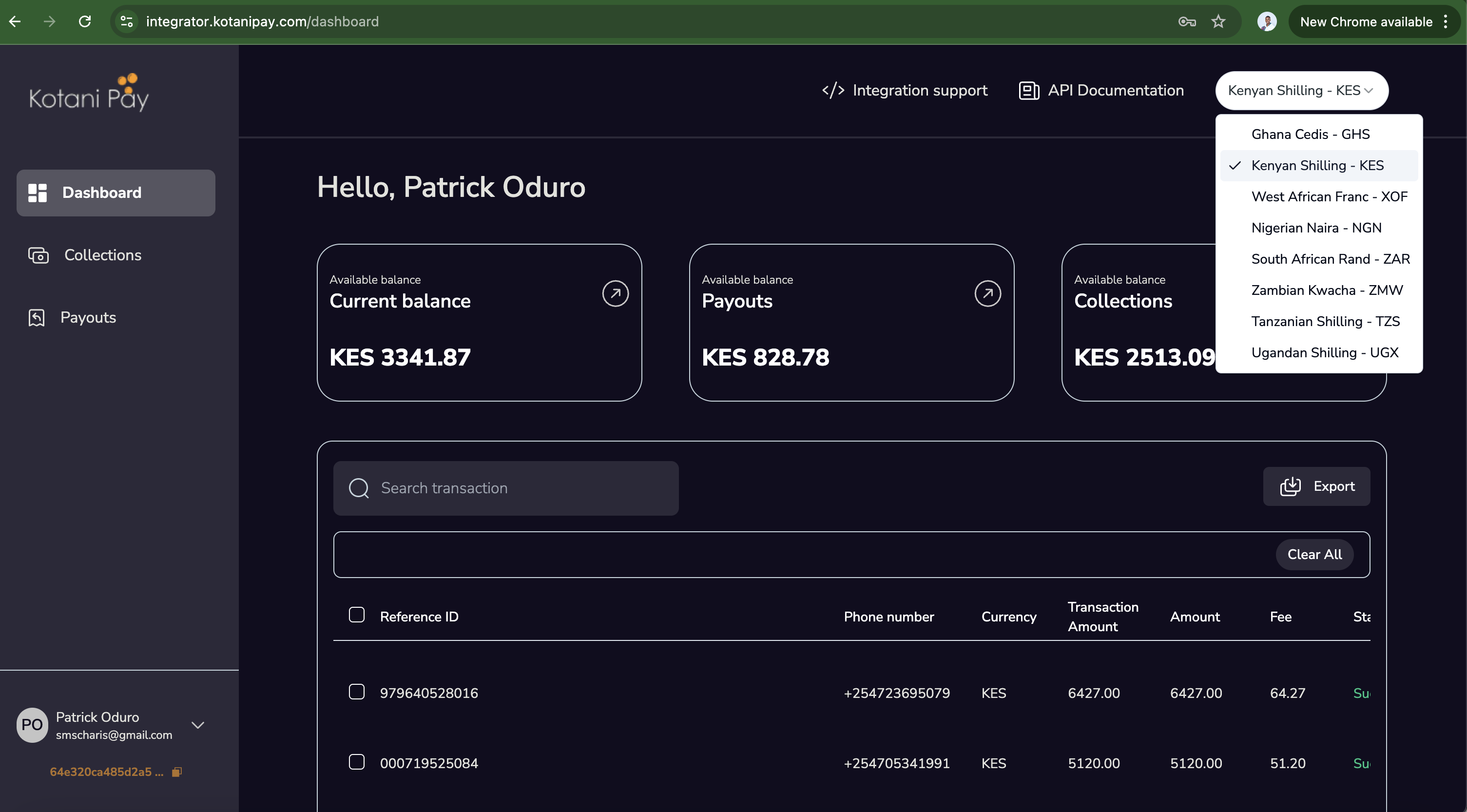Click the copy API key icon

click(x=176, y=772)
